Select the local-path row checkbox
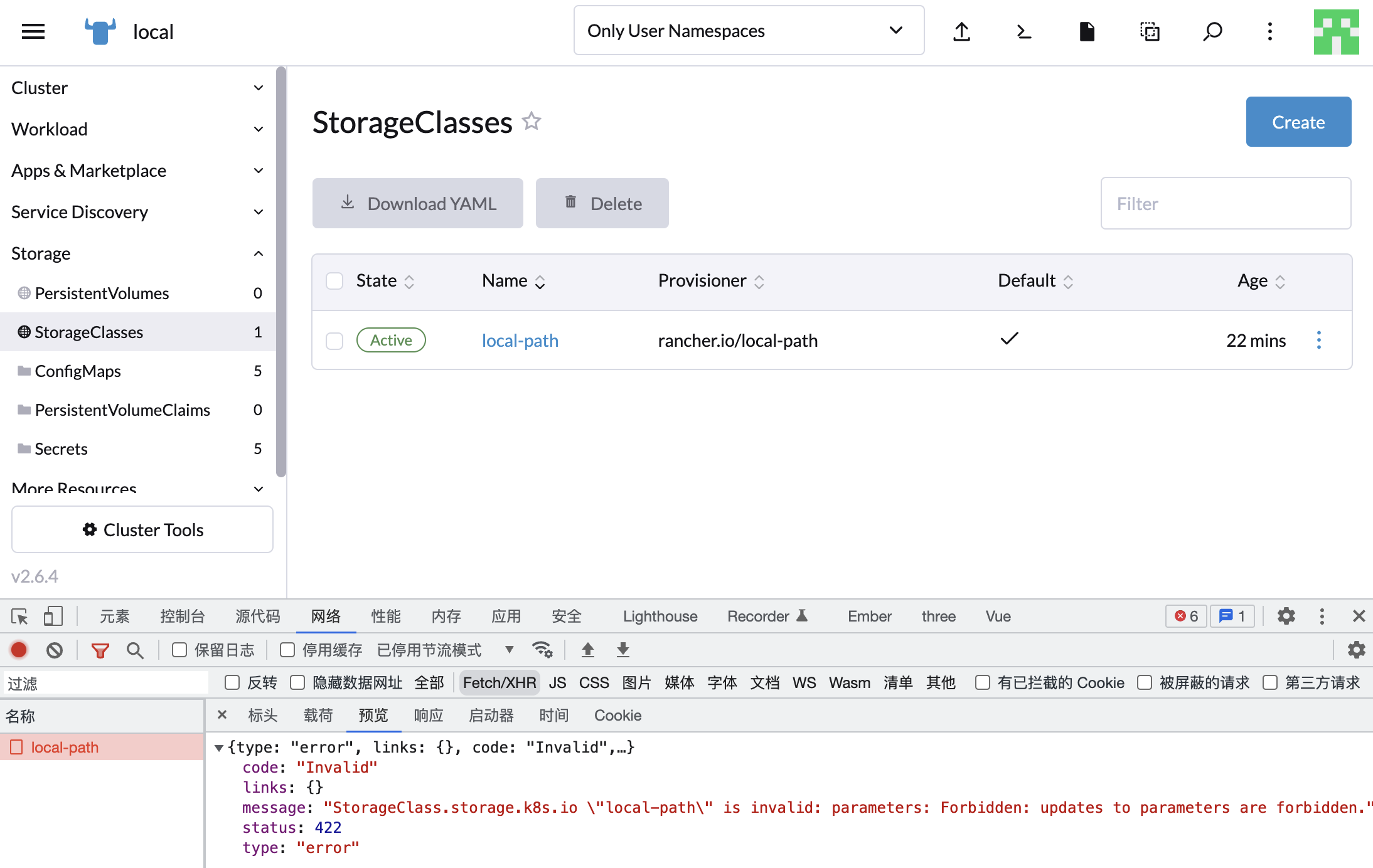This screenshot has height=868, width=1373. [x=334, y=341]
